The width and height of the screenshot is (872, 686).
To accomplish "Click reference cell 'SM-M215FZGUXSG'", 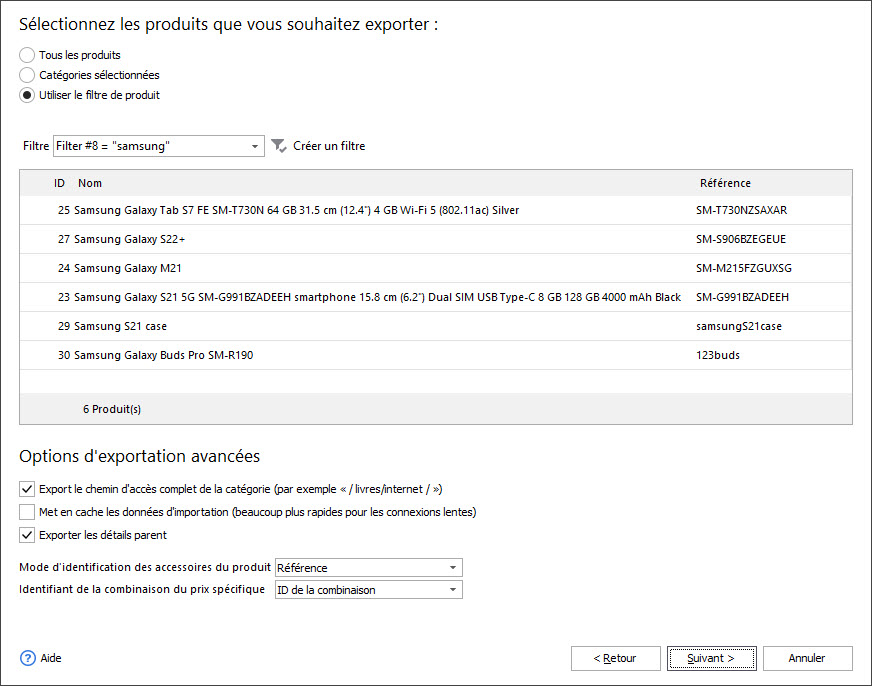I will click(x=744, y=268).
